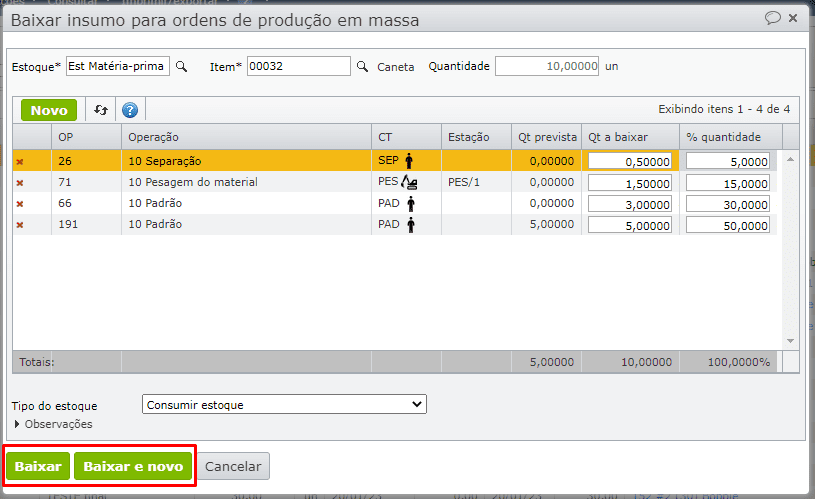
Task: Click the magnifier icon next to Item field
Action: (362, 67)
